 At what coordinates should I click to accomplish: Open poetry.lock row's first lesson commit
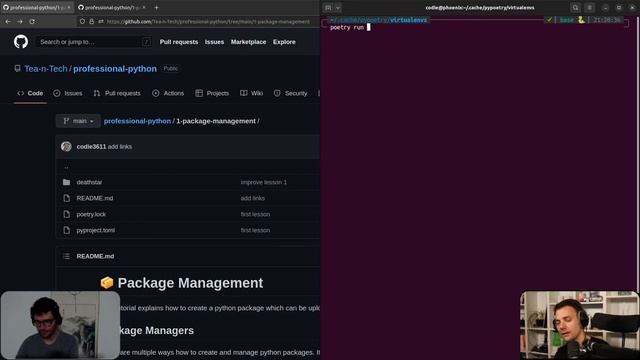255,214
